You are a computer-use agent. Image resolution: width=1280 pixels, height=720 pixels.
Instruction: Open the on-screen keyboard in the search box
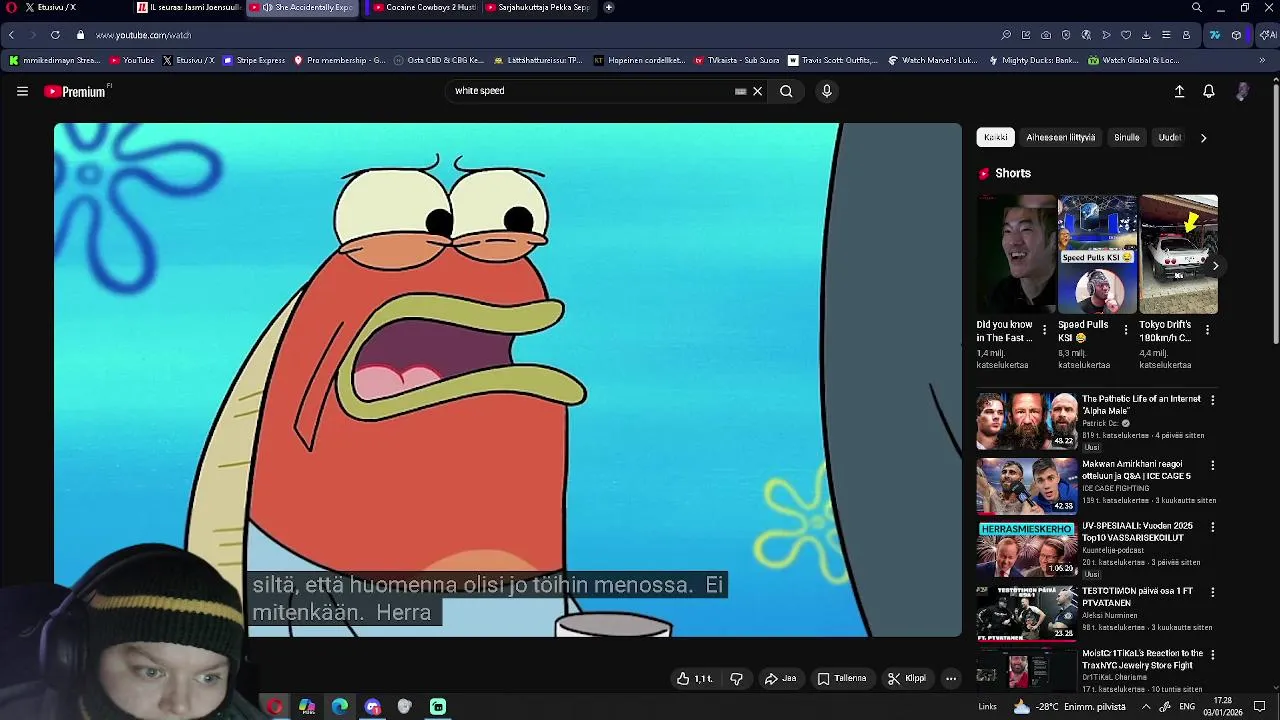[x=740, y=91]
